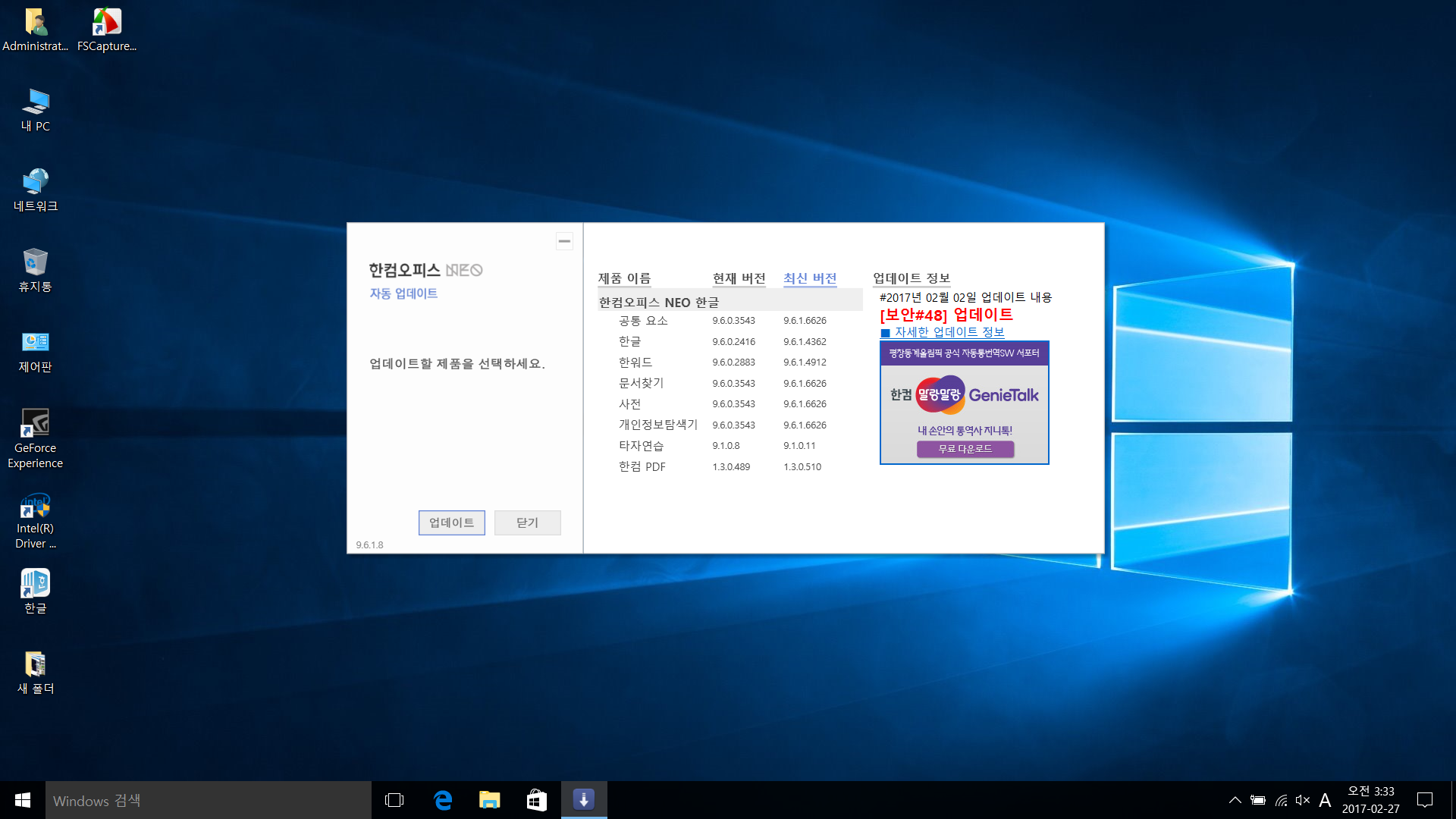Click the updater version 9.6.1.8 label
The height and width of the screenshot is (819, 1456).
[369, 545]
